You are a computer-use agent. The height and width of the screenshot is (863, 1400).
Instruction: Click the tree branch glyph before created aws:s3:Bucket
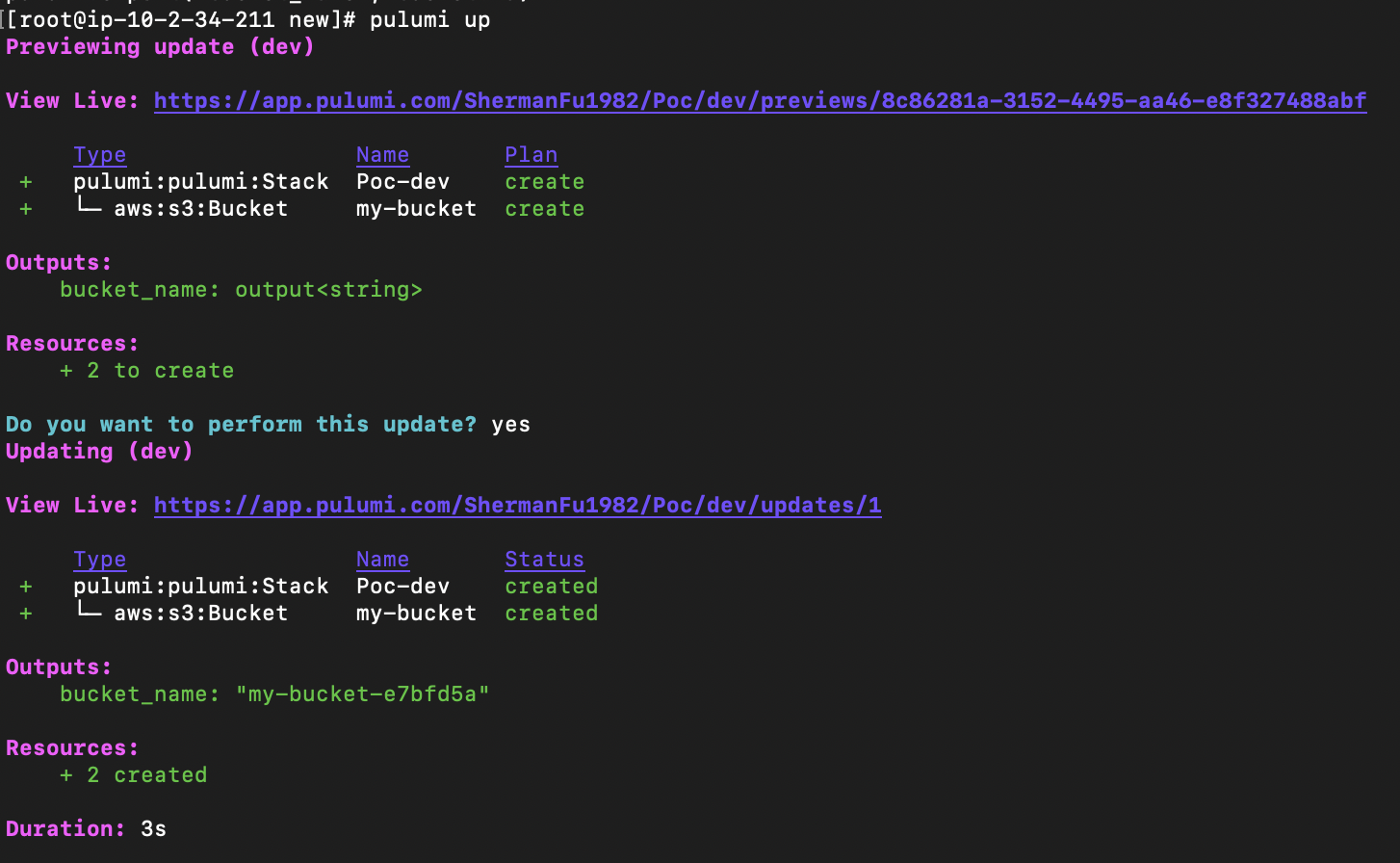pyautogui.click(x=89, y=612)
